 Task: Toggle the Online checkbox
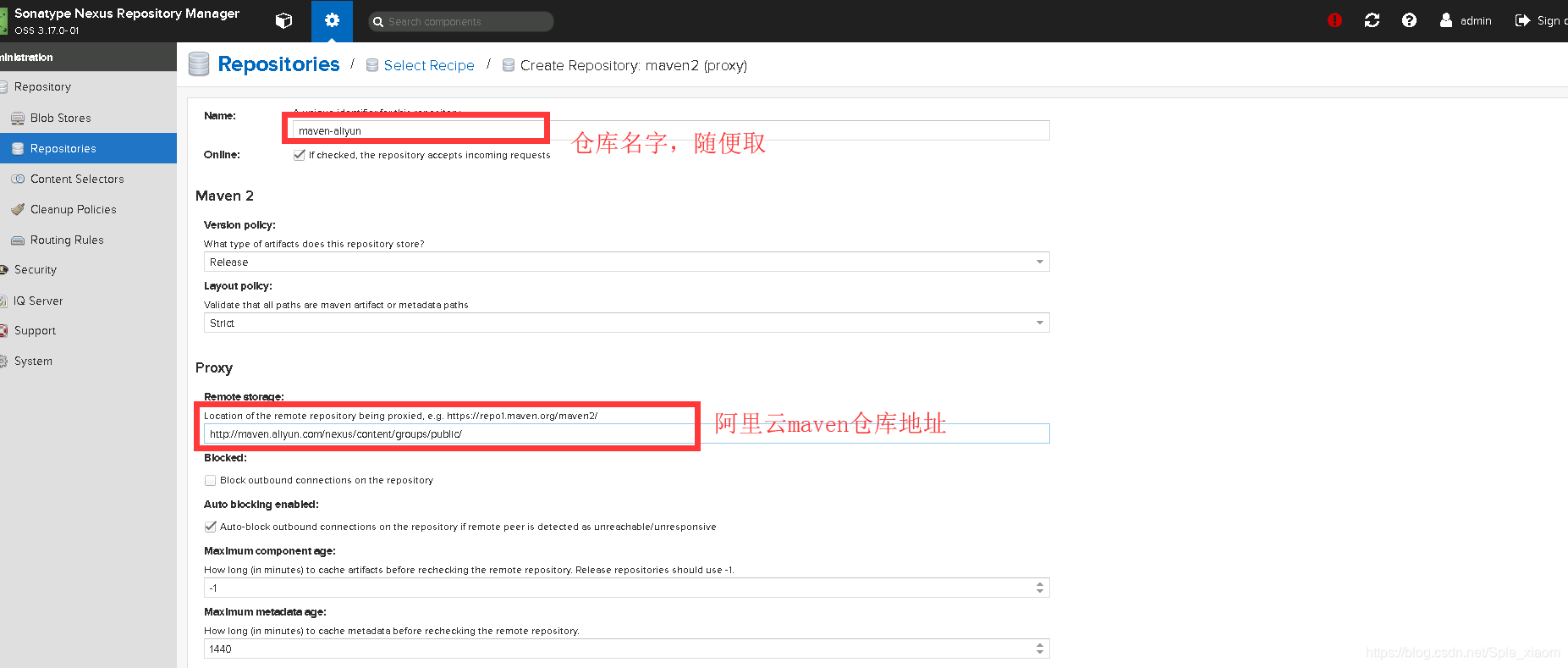[x=299, y=155]
